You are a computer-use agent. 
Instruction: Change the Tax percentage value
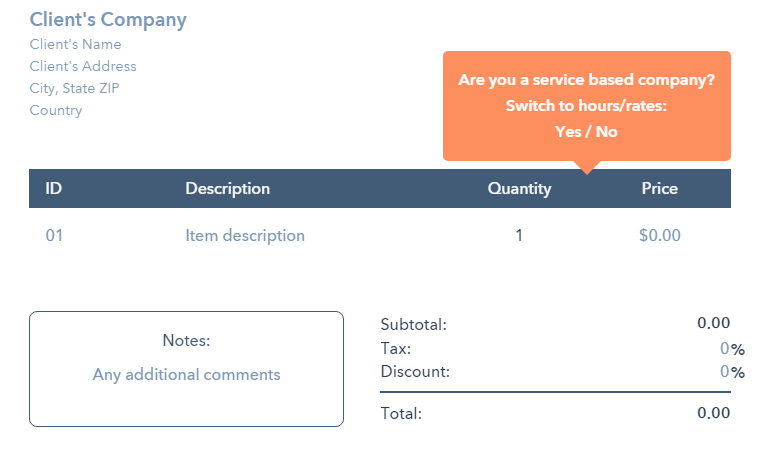[725, 348]
